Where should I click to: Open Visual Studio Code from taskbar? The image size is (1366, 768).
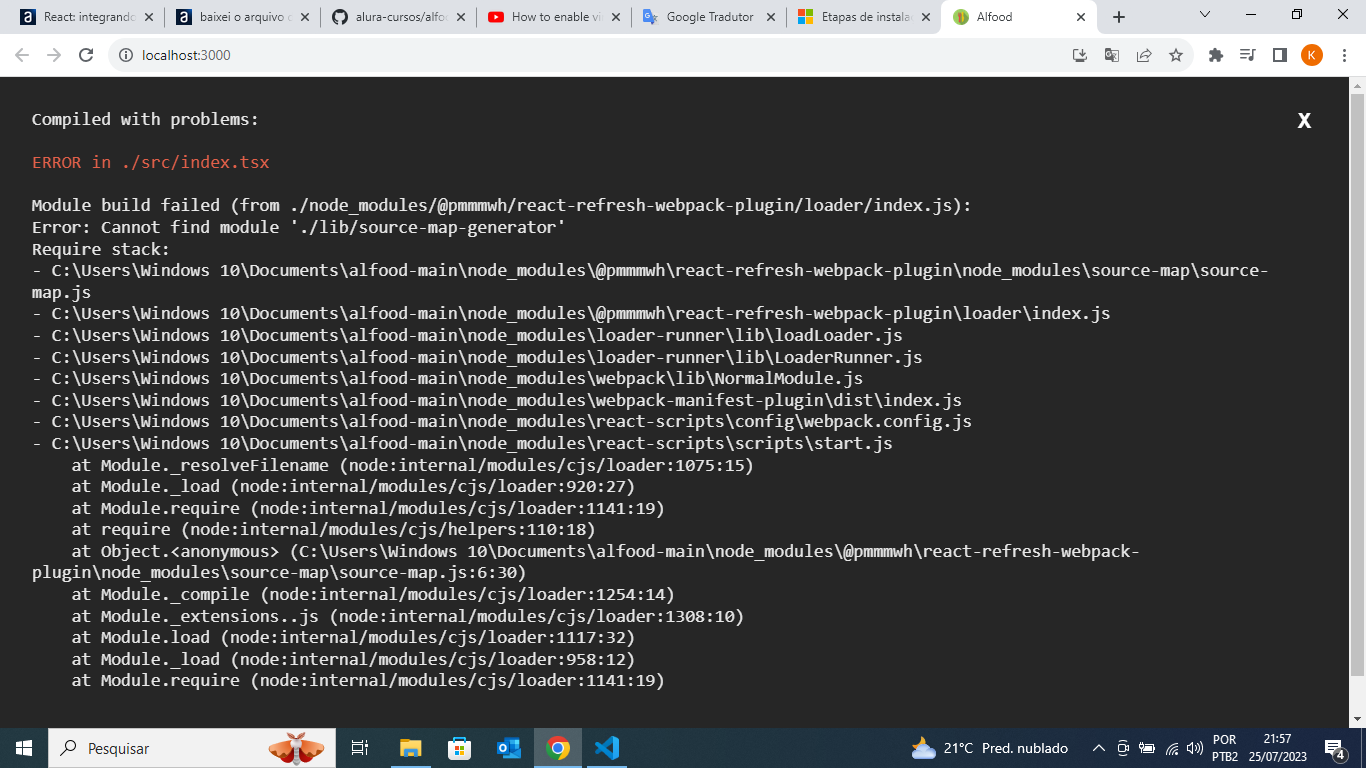pos(607,748)
